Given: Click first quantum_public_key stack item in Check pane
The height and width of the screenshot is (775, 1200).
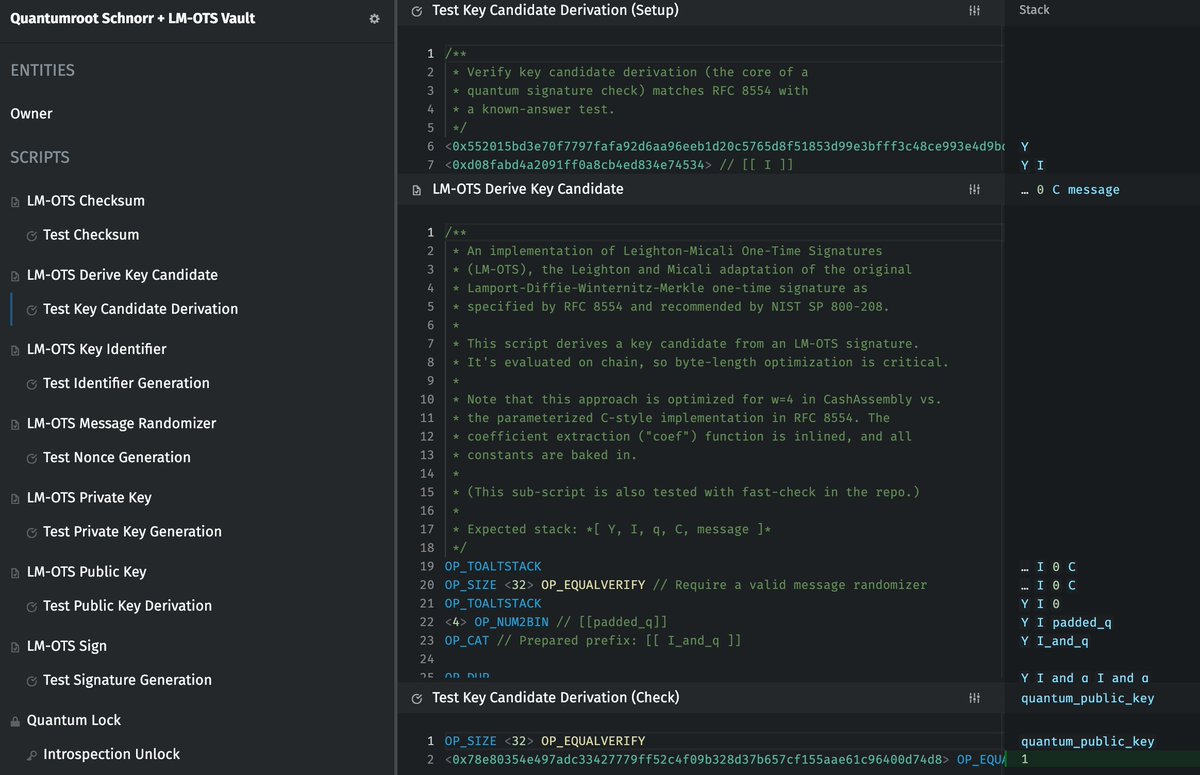Looking at the screenshot, I should coord(1087,698).
